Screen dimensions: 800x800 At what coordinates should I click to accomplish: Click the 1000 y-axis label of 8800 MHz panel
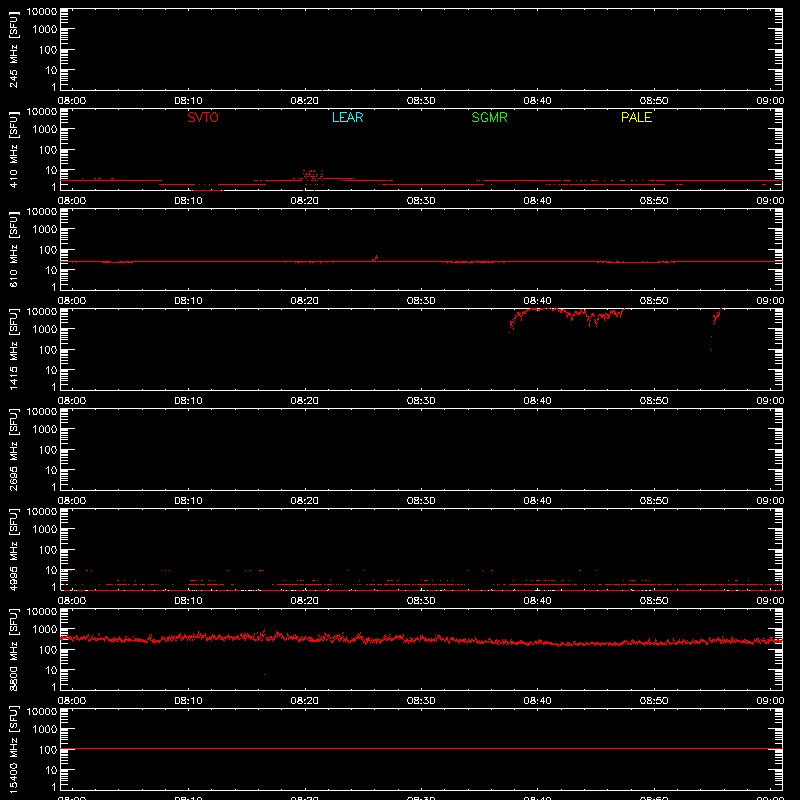click(45, 629)
